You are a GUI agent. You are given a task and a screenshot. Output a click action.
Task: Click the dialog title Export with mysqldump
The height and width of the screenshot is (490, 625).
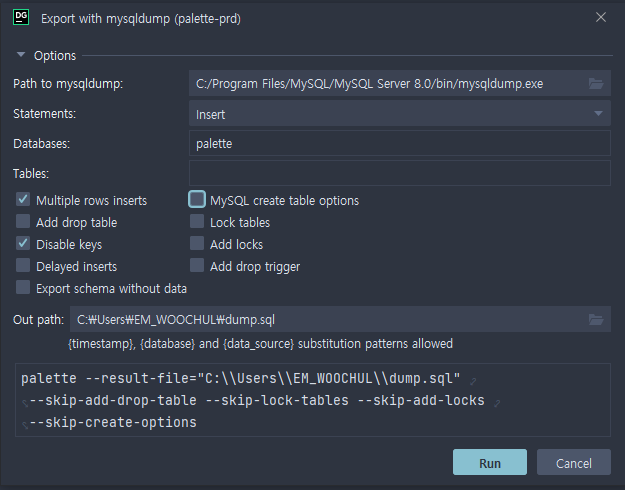[141, 19]
